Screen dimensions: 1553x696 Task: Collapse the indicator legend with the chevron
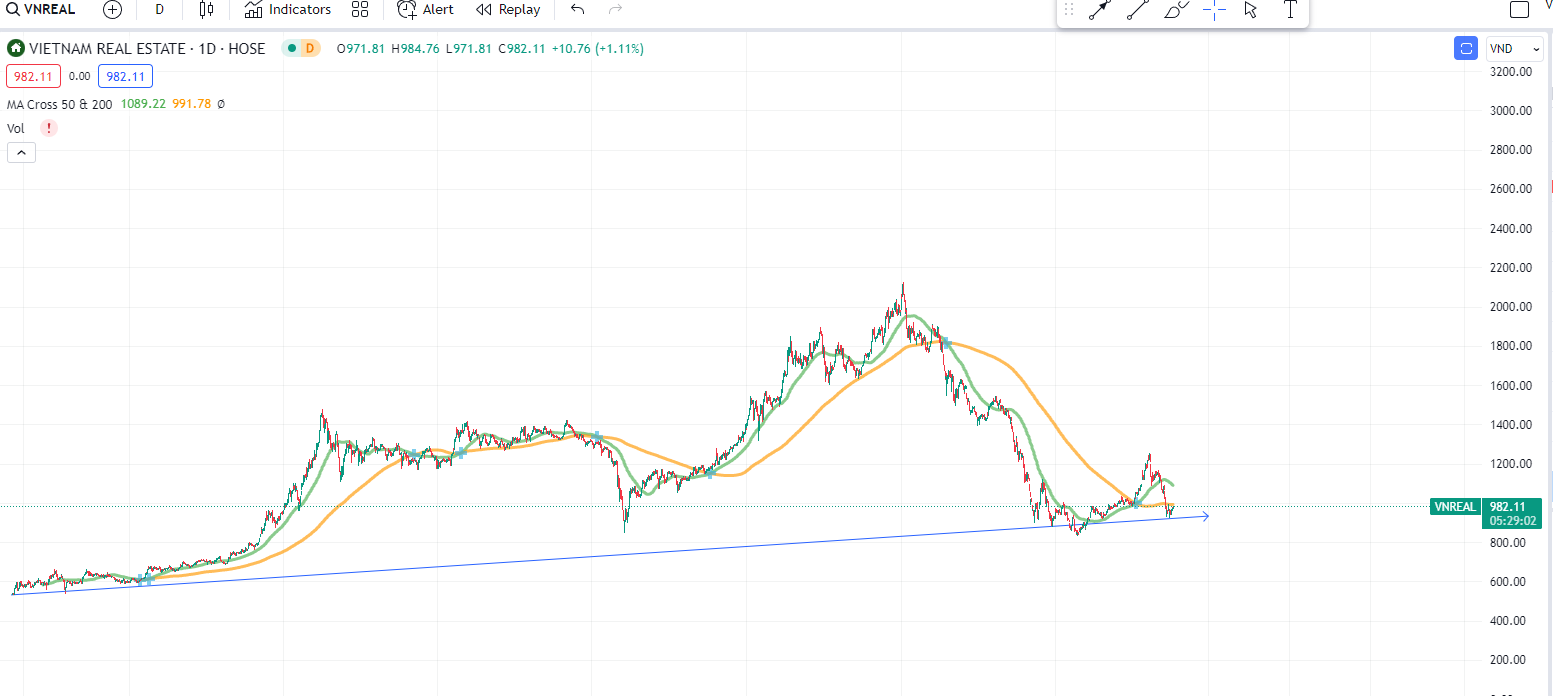tap(21, 152)
